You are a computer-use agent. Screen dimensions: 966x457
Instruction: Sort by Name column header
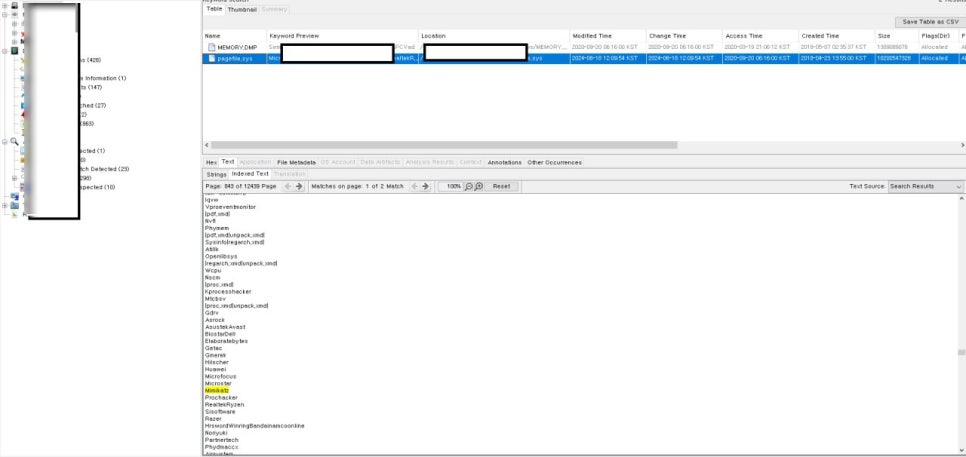tap(234, 36)
